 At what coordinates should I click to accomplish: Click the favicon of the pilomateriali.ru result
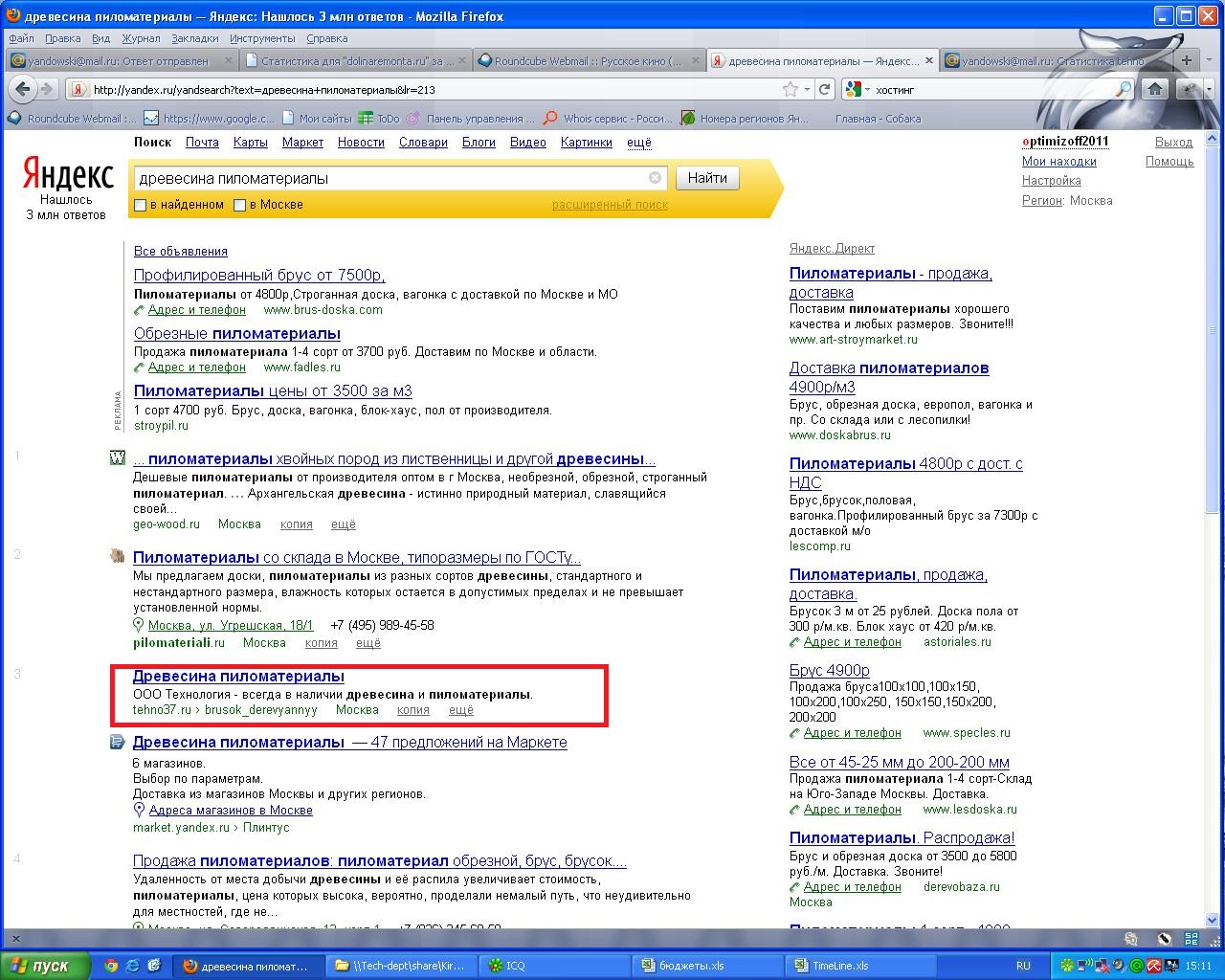point(118,555)
